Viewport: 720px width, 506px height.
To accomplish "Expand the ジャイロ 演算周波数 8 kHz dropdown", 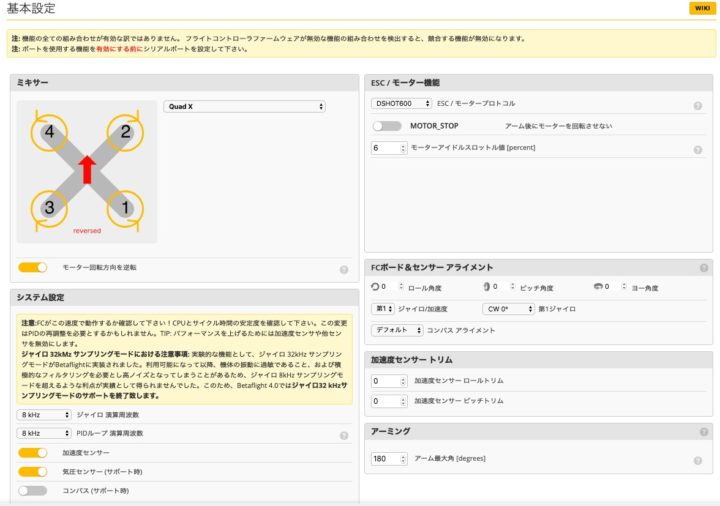I will [x=44, y=414].
